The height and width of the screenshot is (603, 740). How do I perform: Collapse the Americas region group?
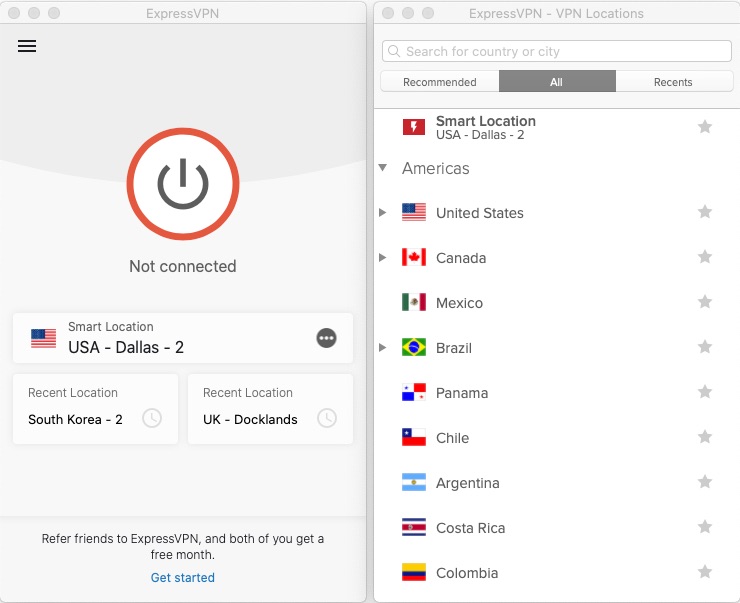click(383, 168)
